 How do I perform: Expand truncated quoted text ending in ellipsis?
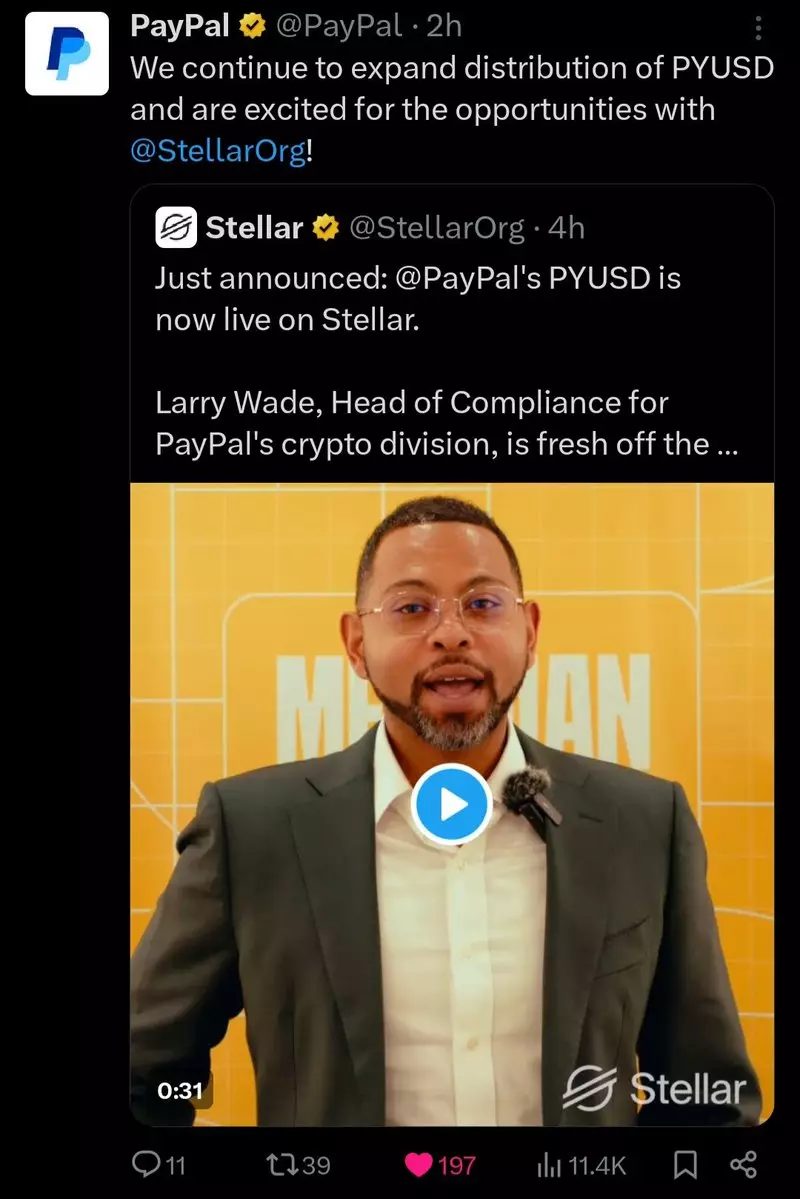[727, 444]
